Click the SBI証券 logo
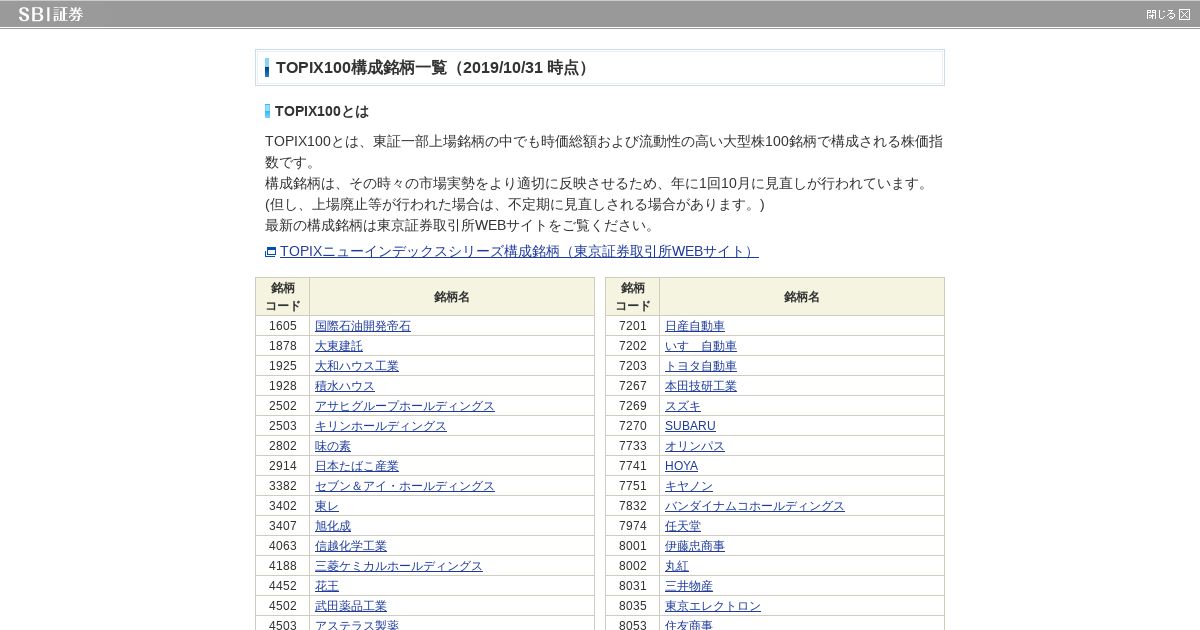Screen dimensions: 1200x630 click(x=51, y=14)
